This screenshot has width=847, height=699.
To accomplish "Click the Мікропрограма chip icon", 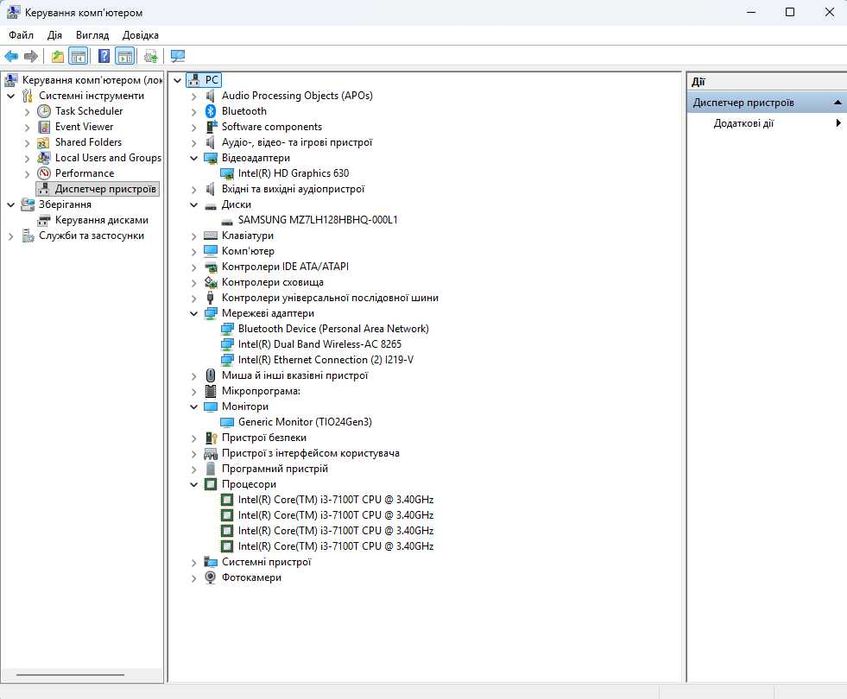I will [211, 391].
